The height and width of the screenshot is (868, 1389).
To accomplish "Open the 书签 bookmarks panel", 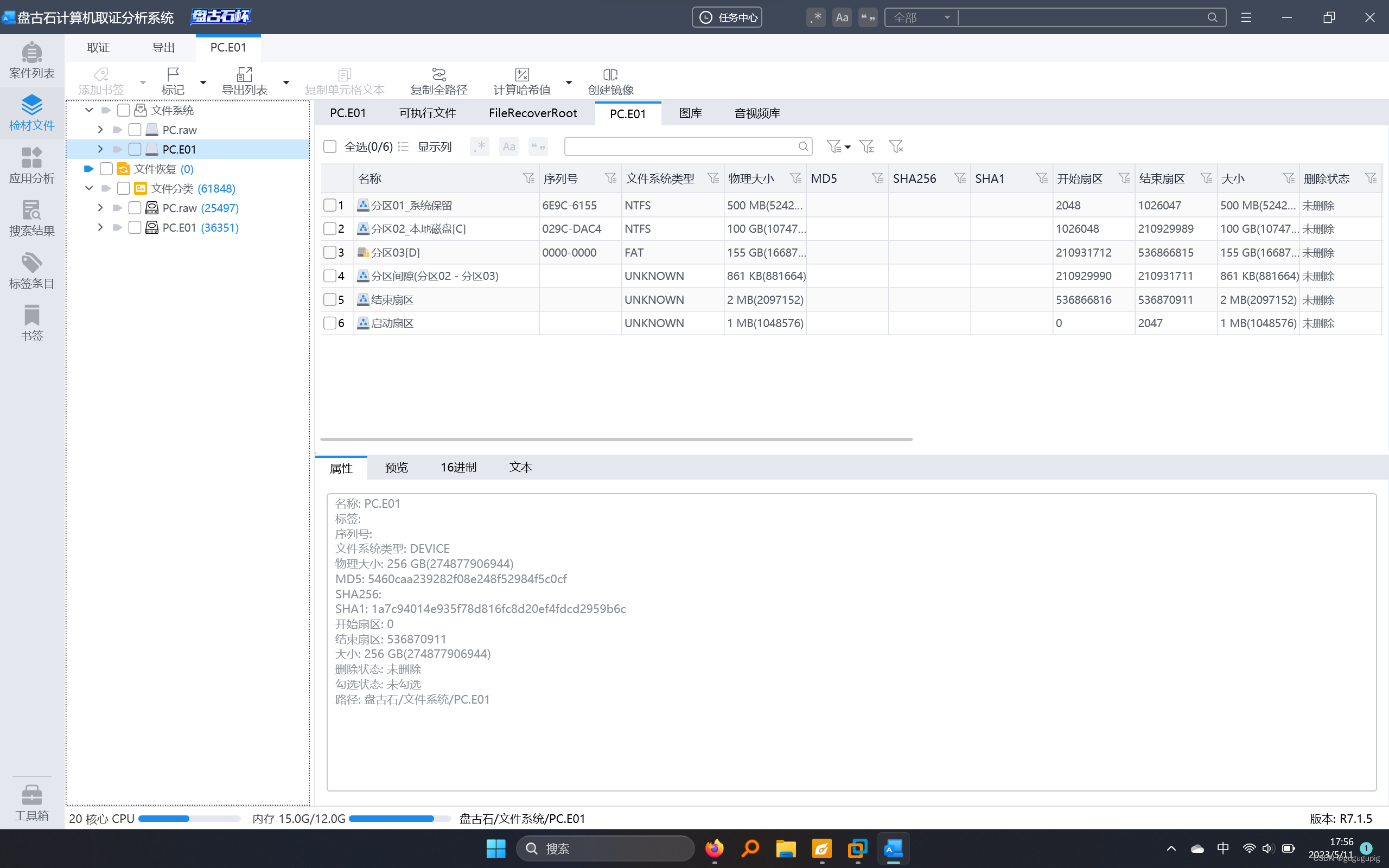I will point(31,323).
